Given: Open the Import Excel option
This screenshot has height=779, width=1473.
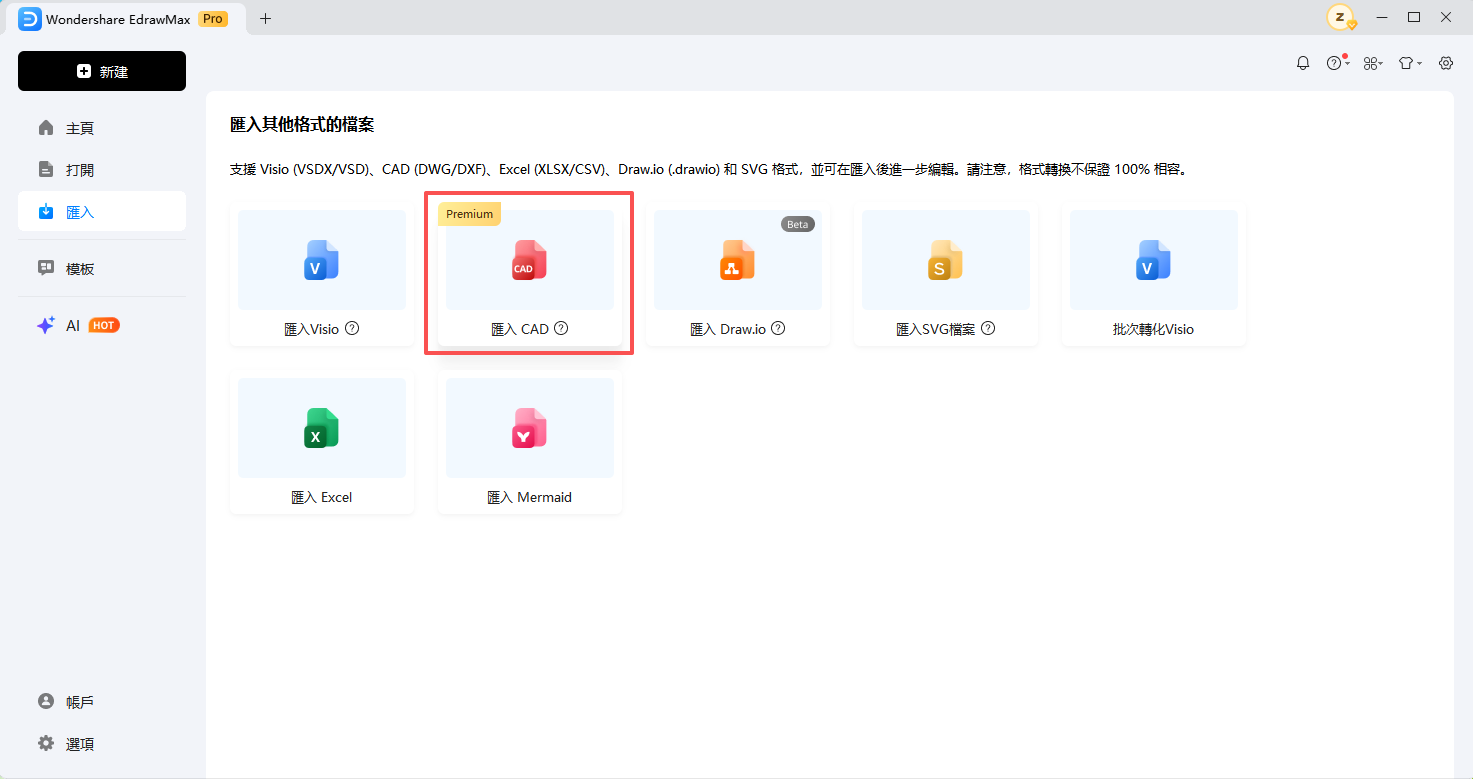Looking at the screenshot, I should click(321, 428).
